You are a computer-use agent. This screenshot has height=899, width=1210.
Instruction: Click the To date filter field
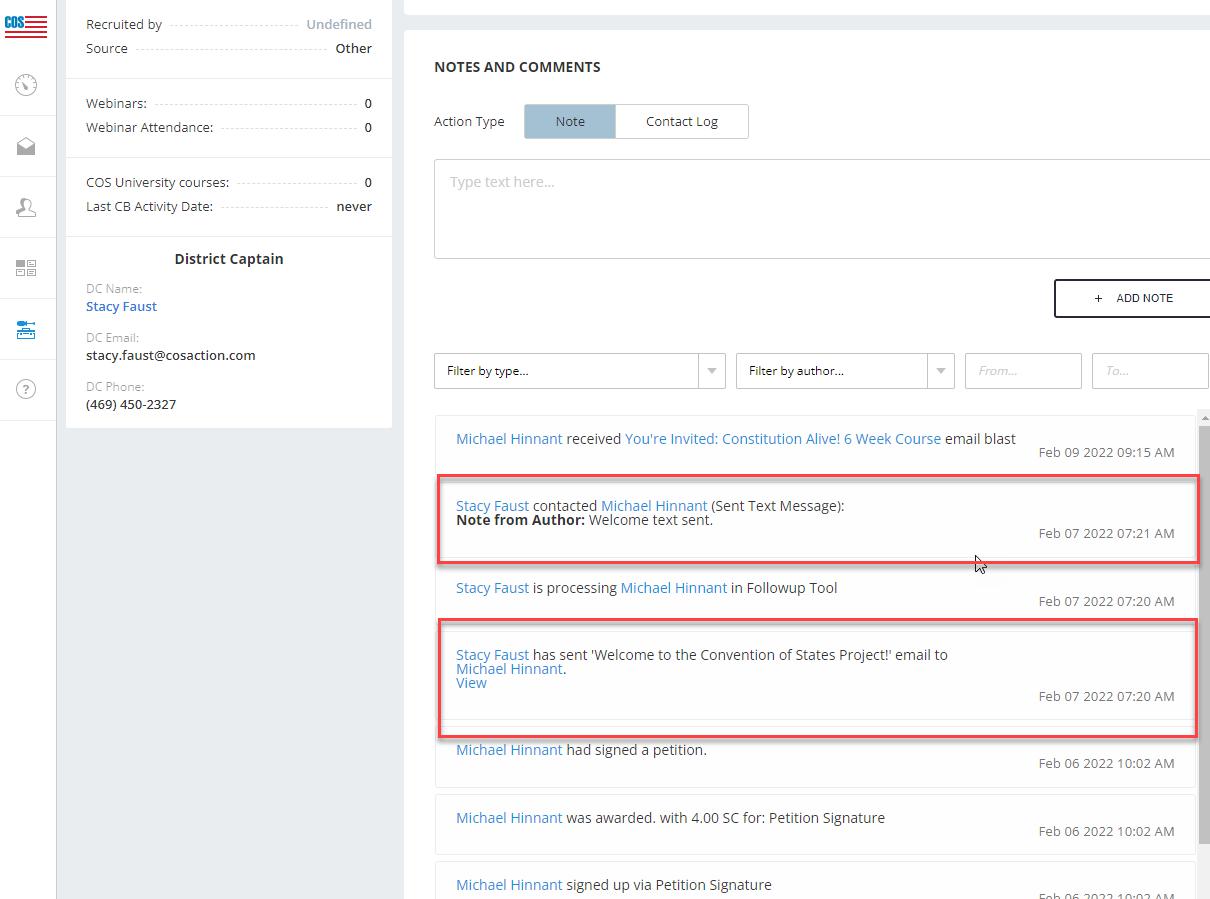[1149, 371]
